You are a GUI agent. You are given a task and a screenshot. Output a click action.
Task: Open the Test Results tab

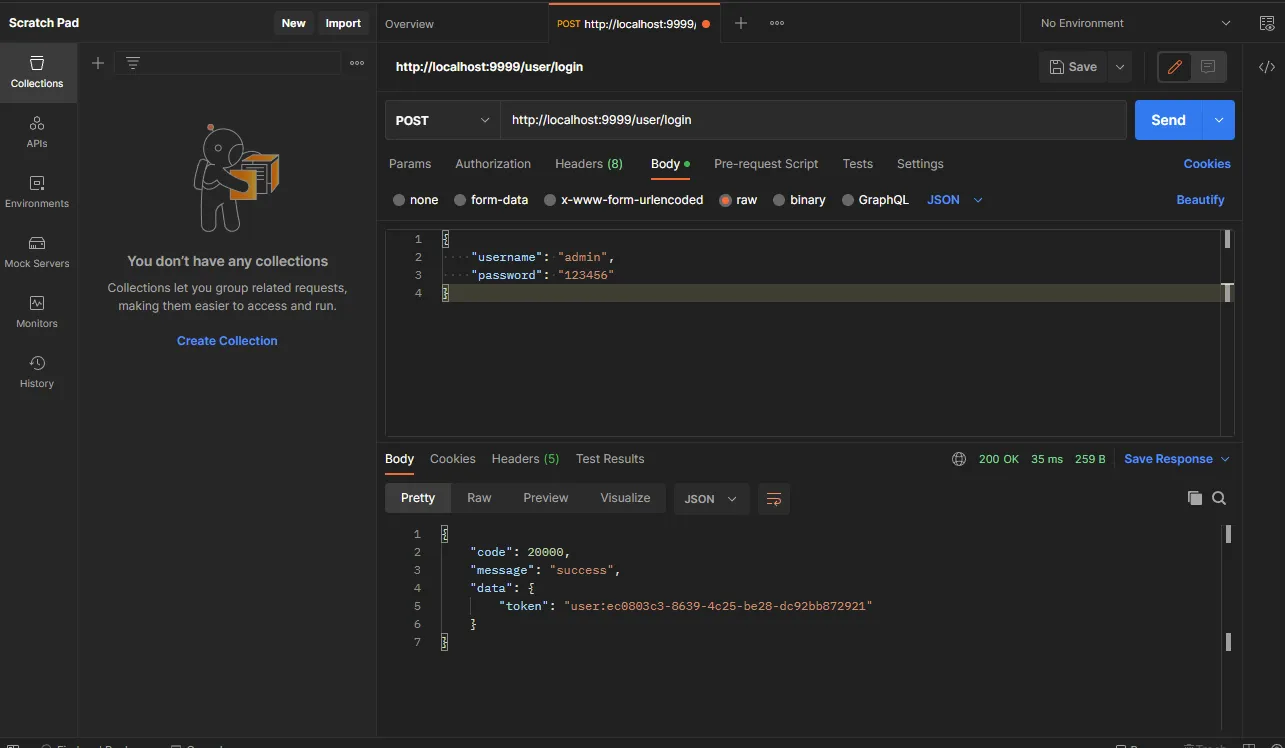(x=610, y=459)
